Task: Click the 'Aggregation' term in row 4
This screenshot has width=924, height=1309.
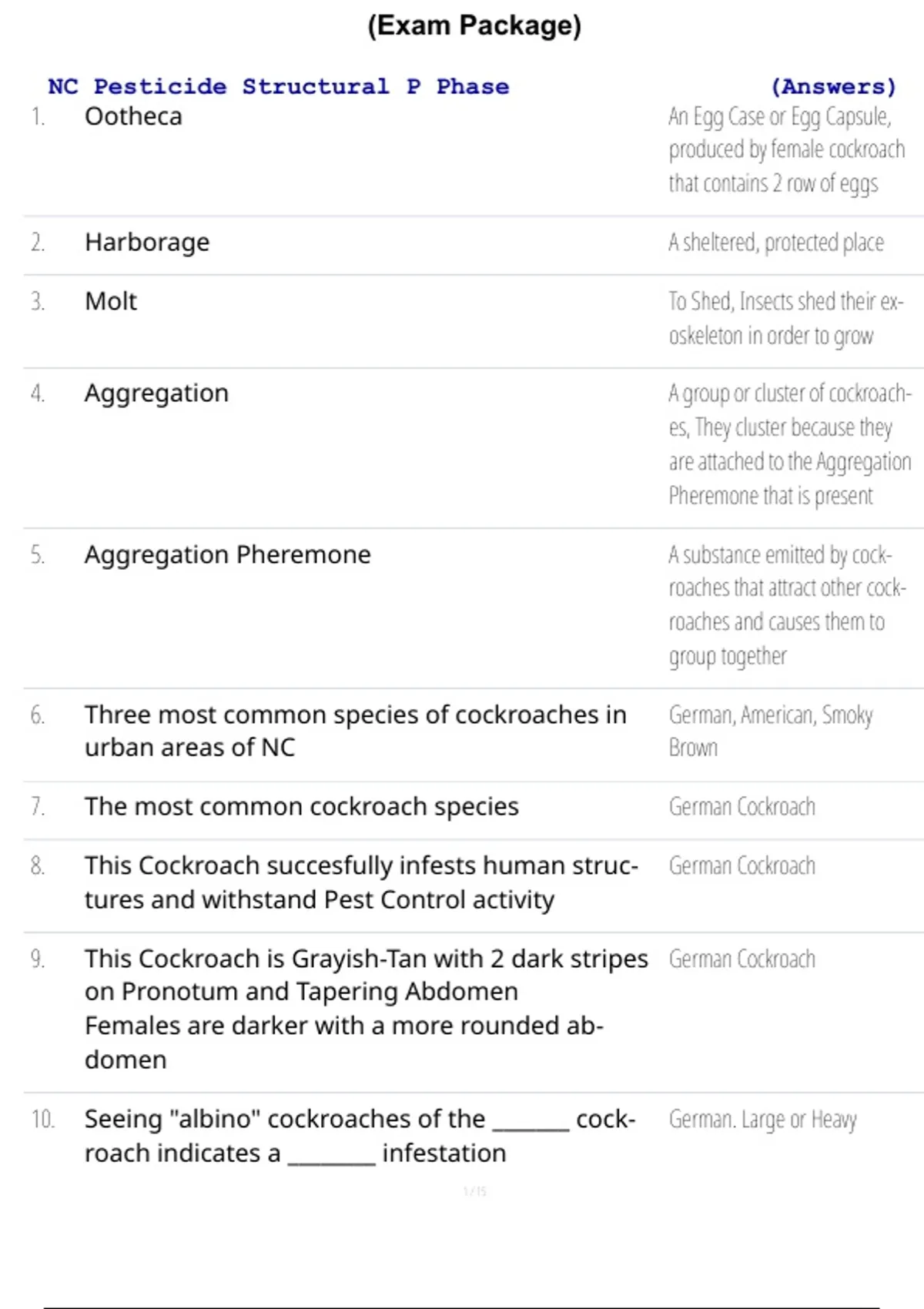Action: tap(156, 393)
